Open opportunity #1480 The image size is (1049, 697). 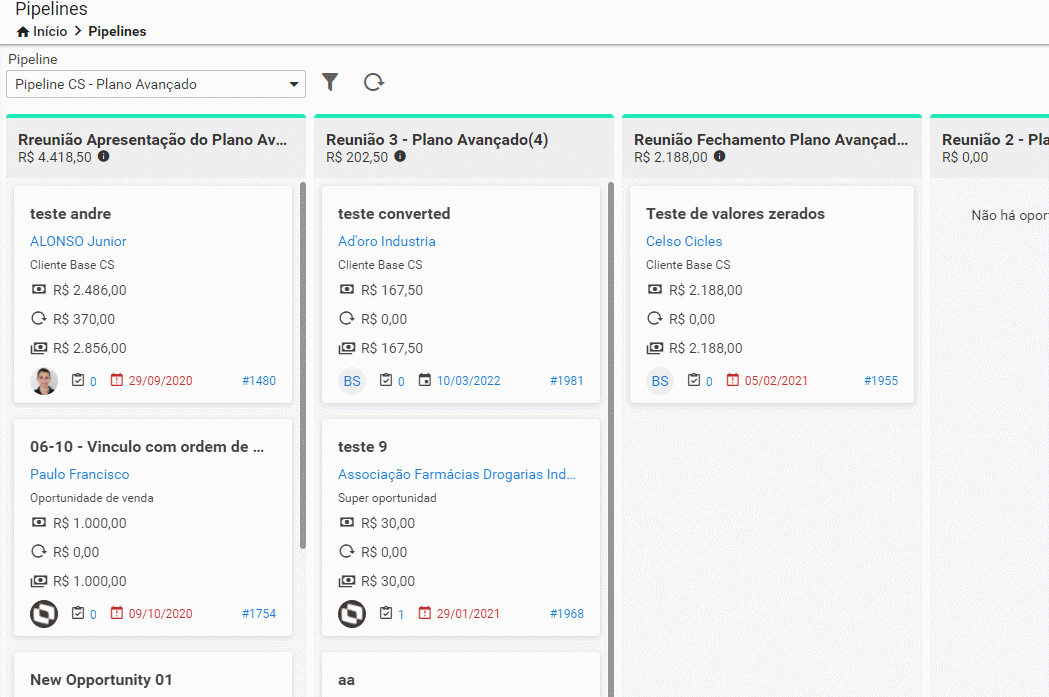[x=259, y=381]
